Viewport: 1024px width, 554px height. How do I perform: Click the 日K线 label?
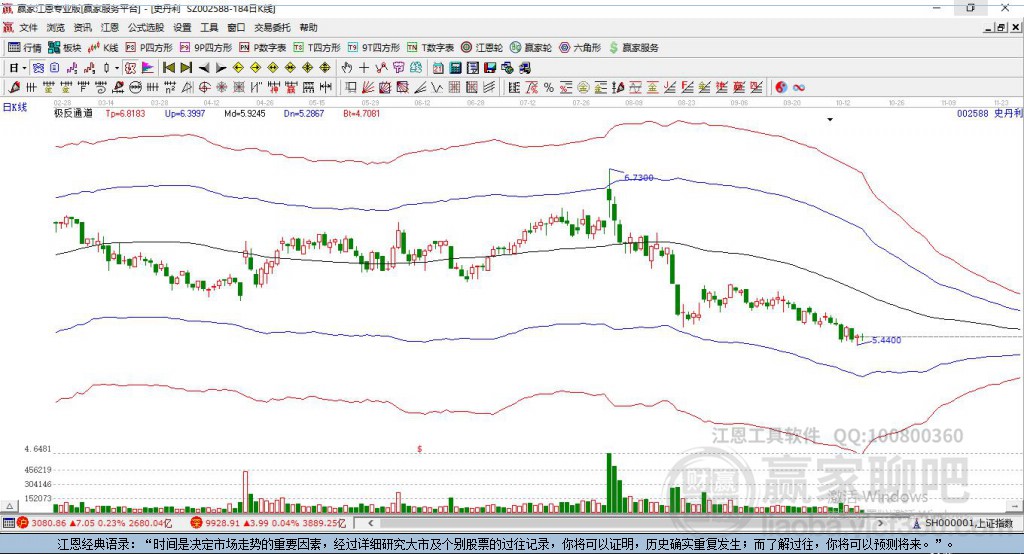pyautogui.click(x=15, y=108)
